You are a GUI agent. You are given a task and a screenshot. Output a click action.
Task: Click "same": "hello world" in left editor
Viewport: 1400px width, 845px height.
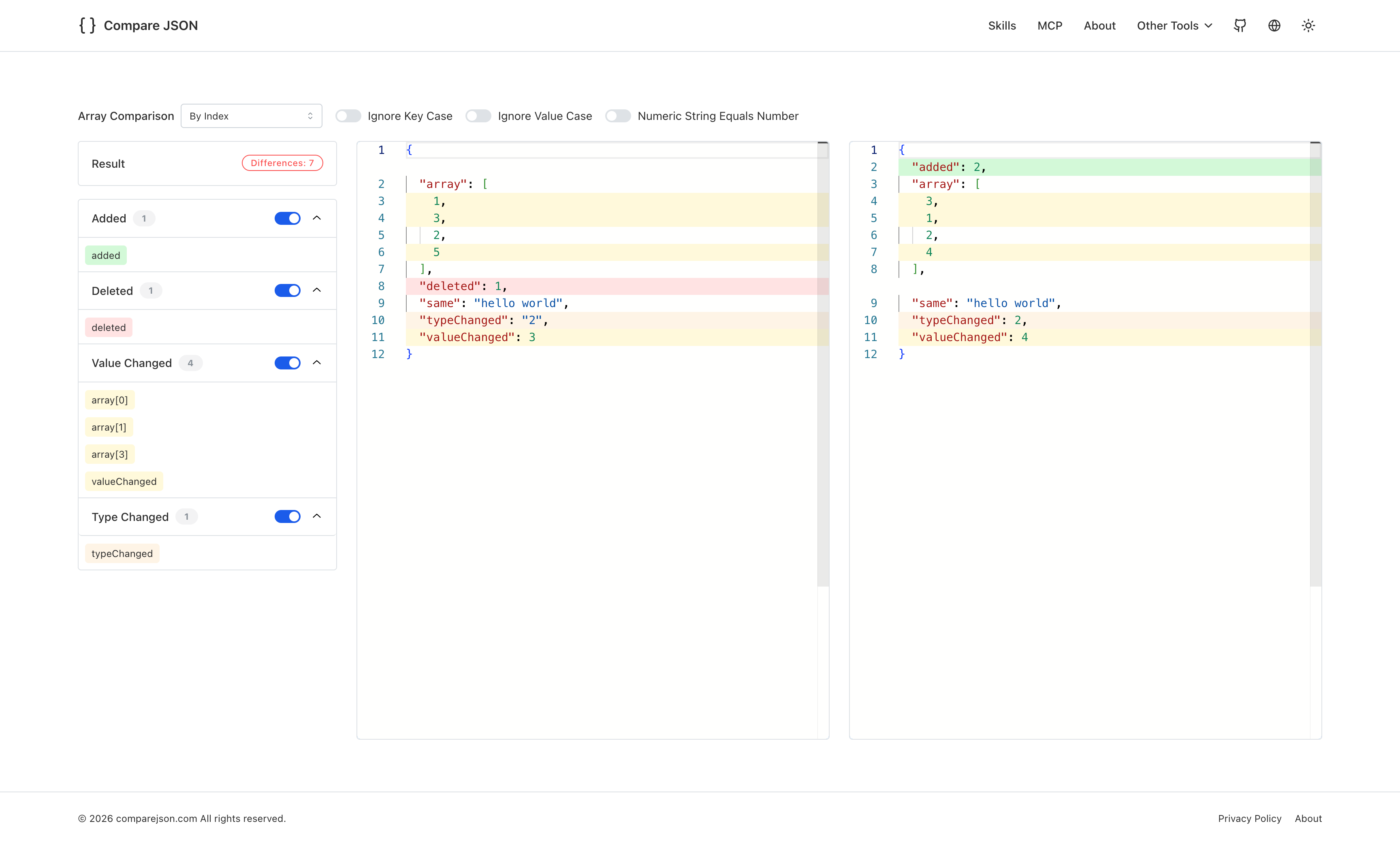click(x=493, y=303)
